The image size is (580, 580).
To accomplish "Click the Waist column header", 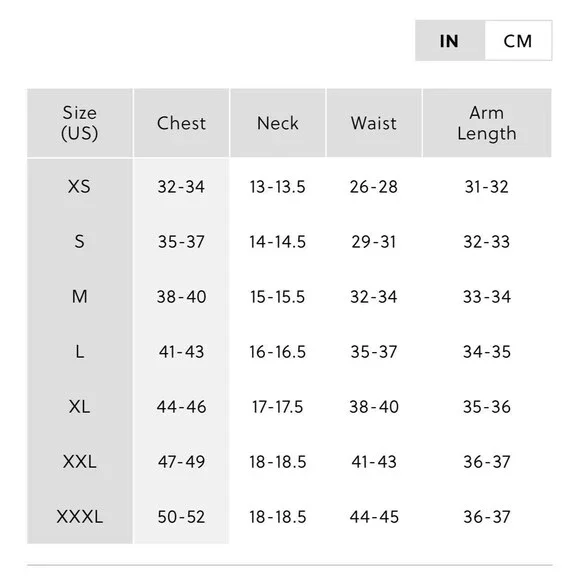I will [374, 123].
